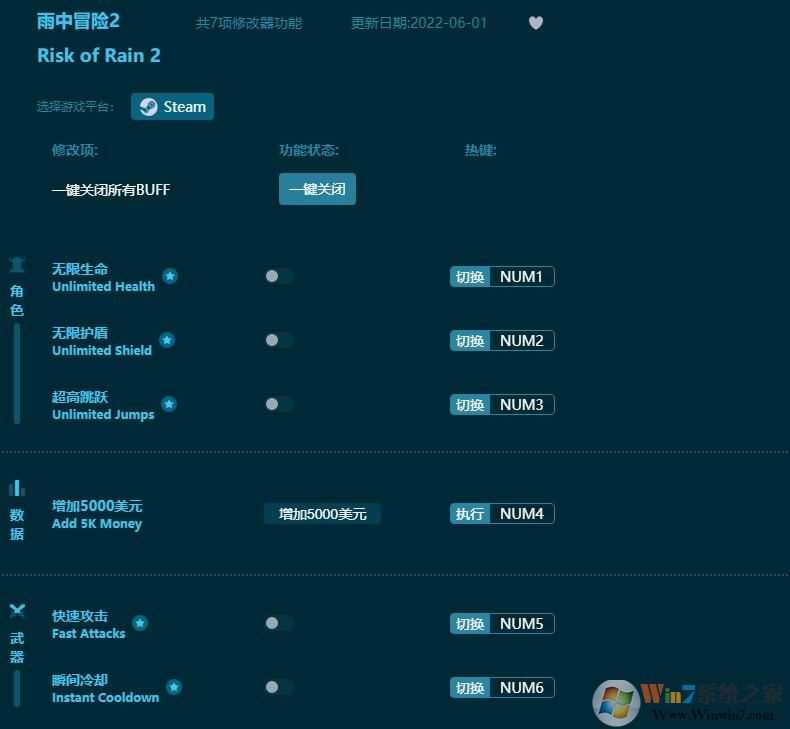
Task: Click the Risk of Rain 2 title
Action: 99,55
